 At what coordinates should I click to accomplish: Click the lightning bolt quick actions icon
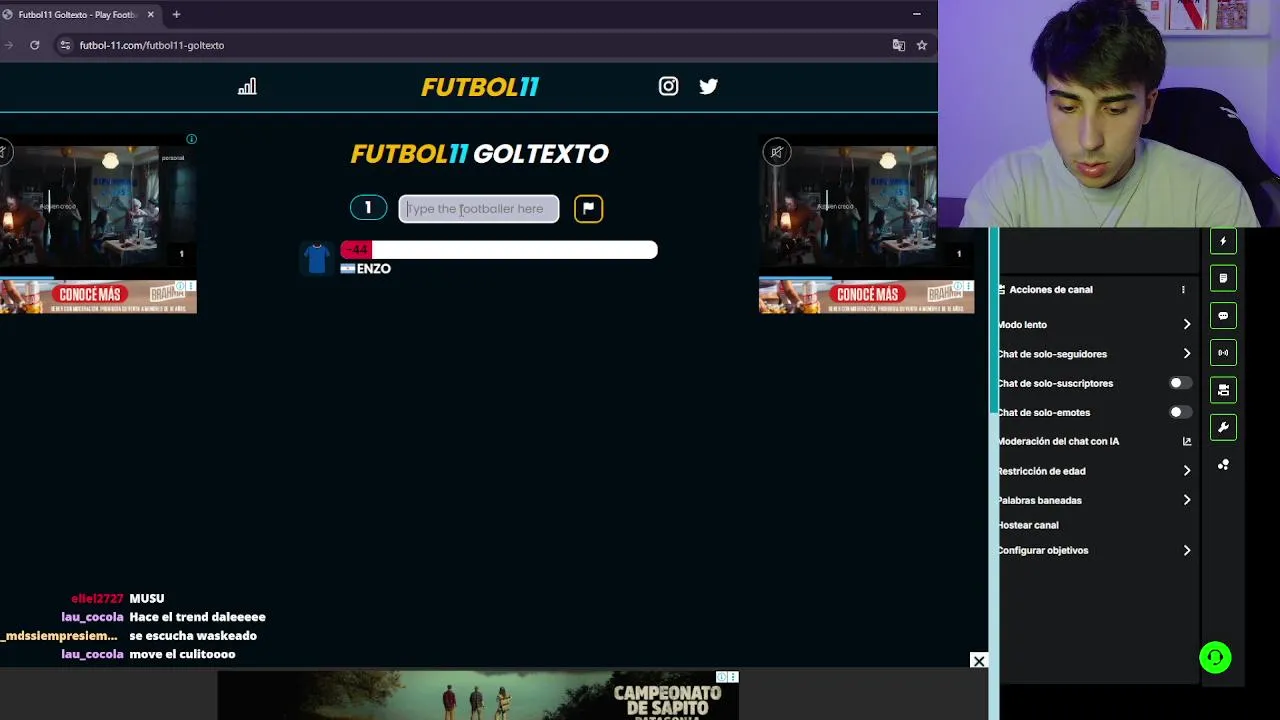click(x=1223, y=241)
